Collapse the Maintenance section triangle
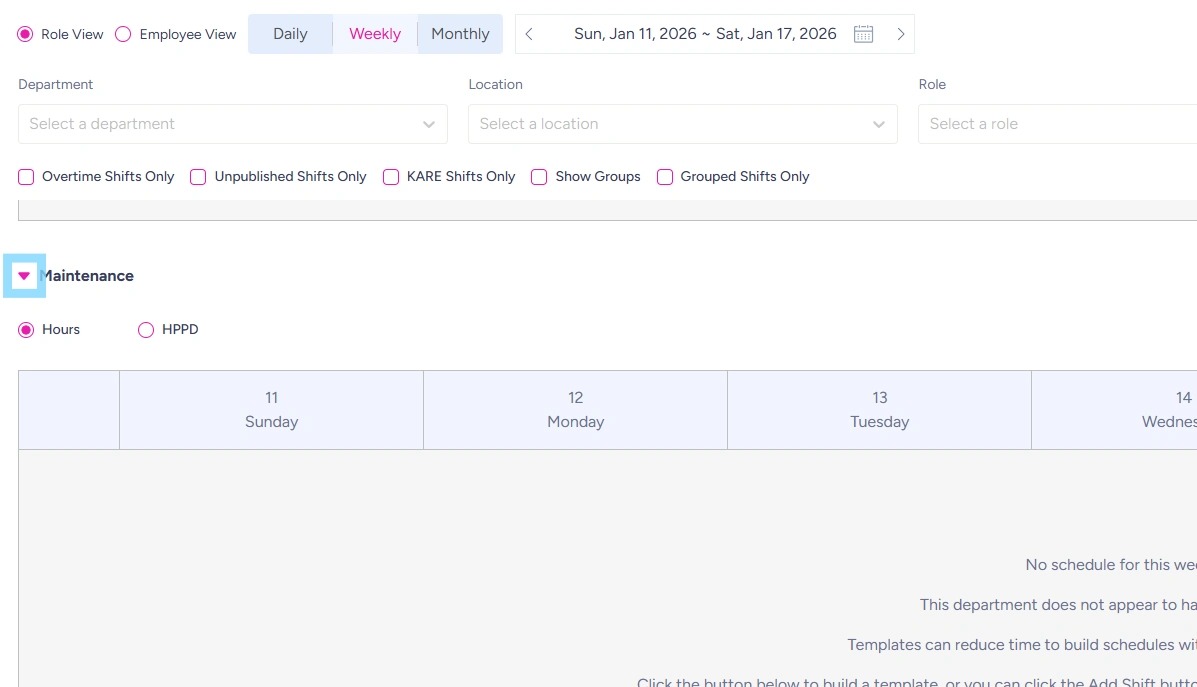The image size is (1197, 687). coord(24,276)
